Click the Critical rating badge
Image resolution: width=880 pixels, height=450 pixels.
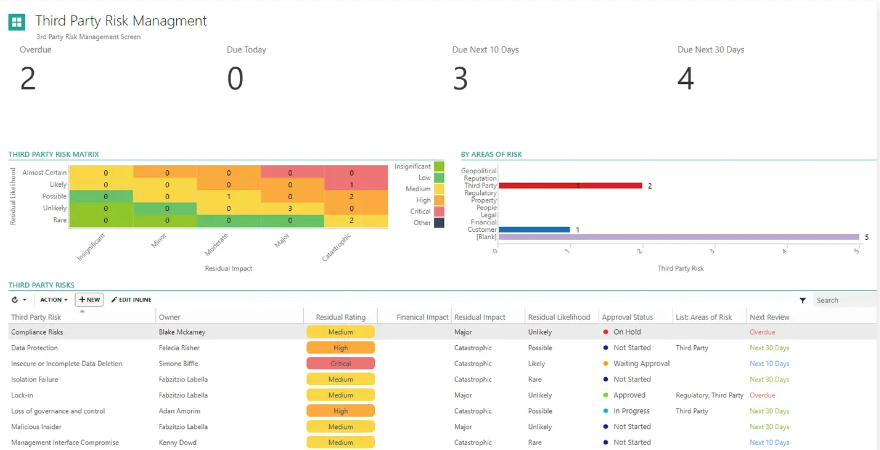pos(341,364)
